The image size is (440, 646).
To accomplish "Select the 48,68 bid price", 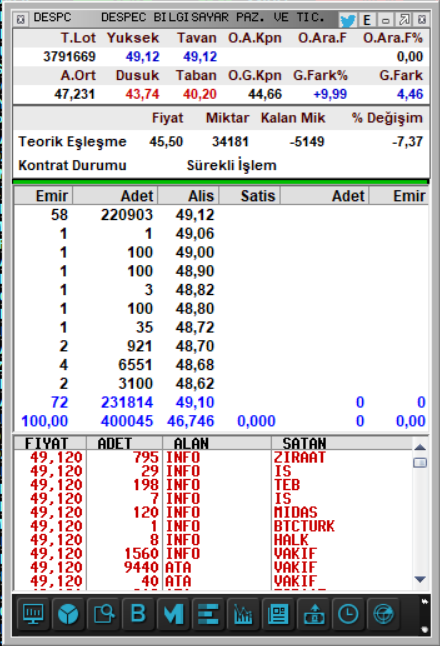I will (x=195, y=365).
